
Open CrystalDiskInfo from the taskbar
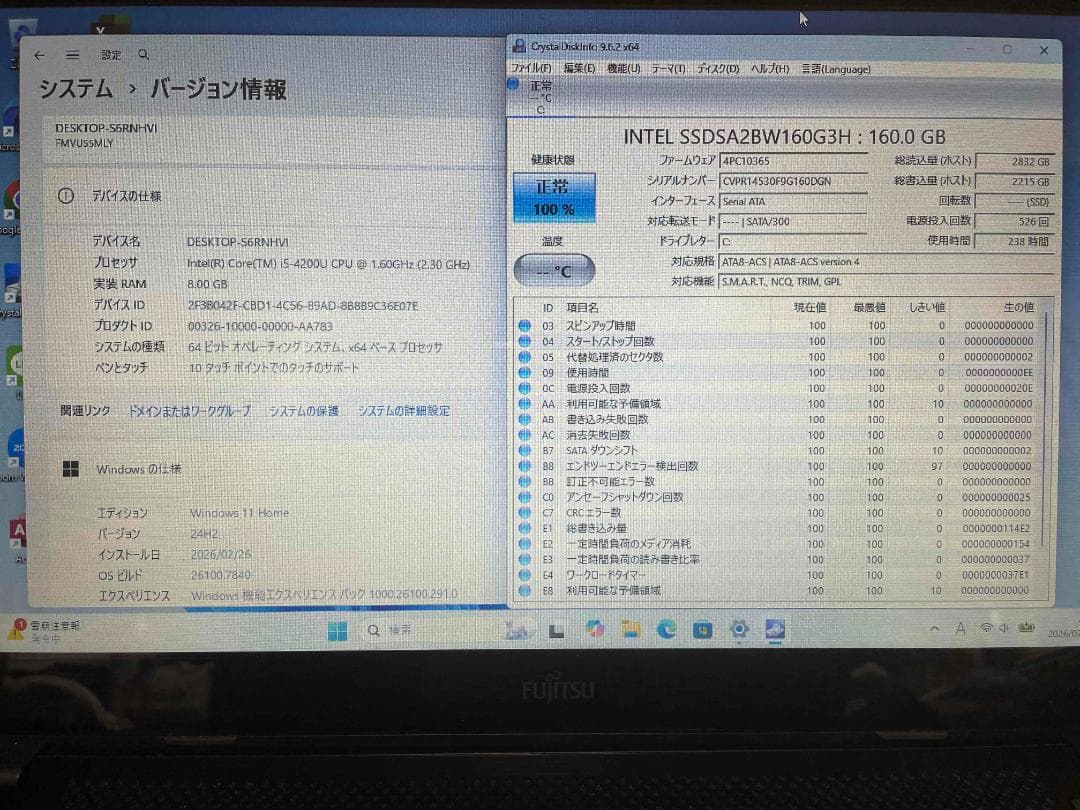tap(775, 630)
